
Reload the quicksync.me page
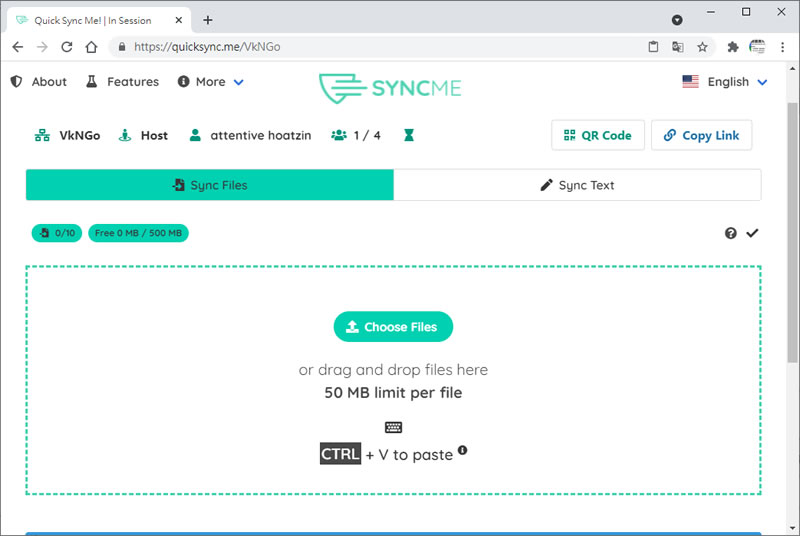pos(67,47)
